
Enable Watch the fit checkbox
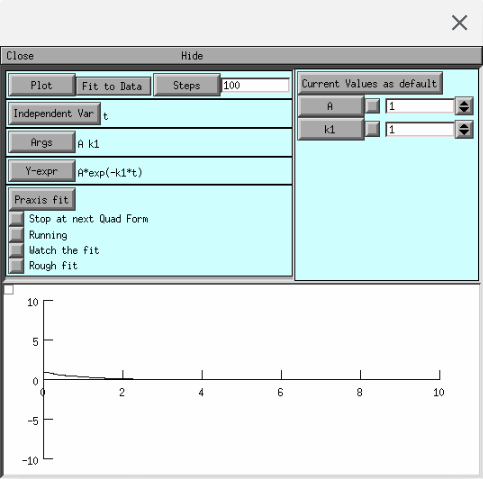pyautogui.click(x=16, y=250)
